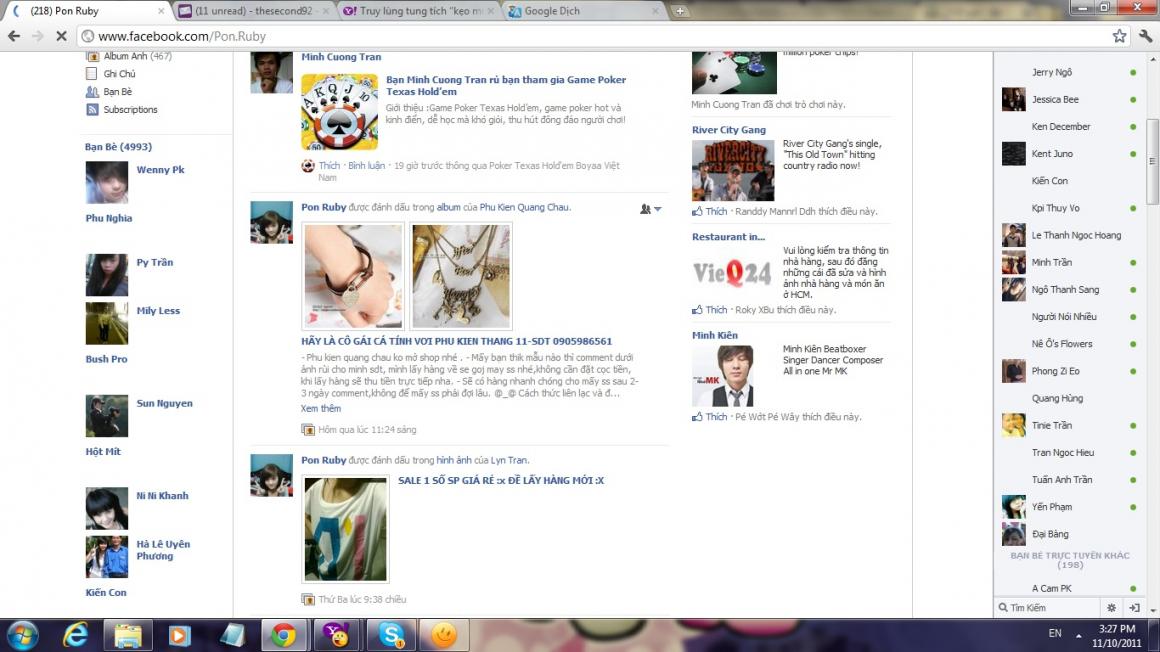1160x652 pixels.
Task: Open Phu Kien Quang Chau page link
Action: coord(524,207)
